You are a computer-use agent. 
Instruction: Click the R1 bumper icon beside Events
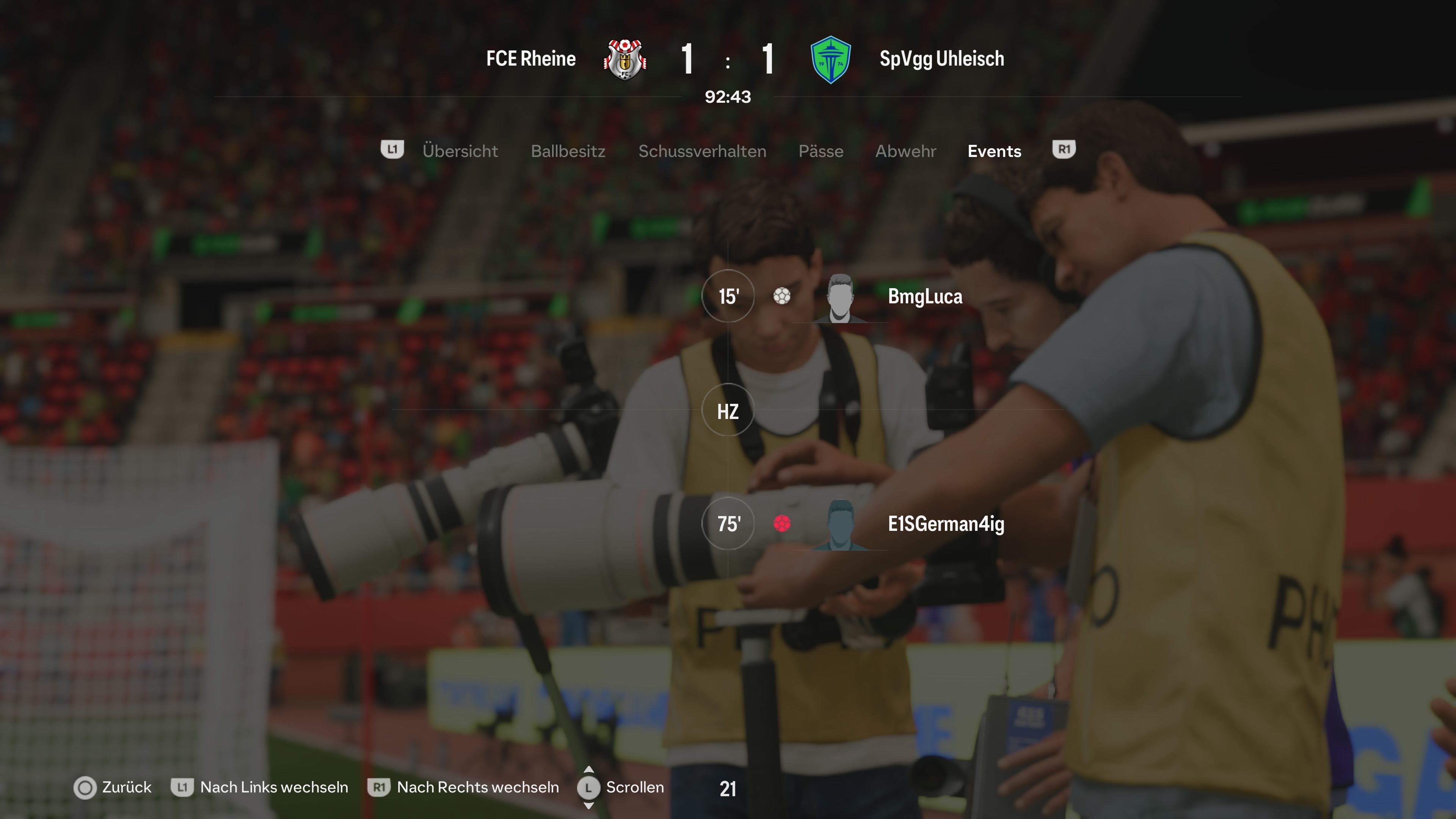pyautogui.click(x=1064, y=150)
